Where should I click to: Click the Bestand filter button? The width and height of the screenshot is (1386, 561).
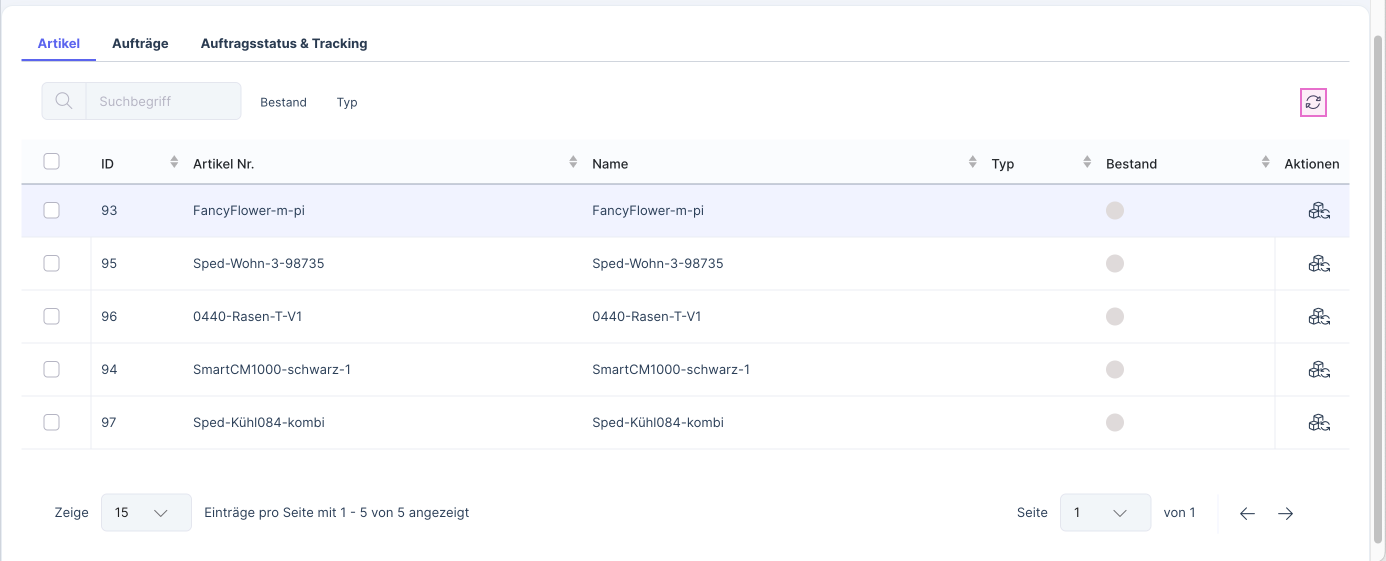283,102
